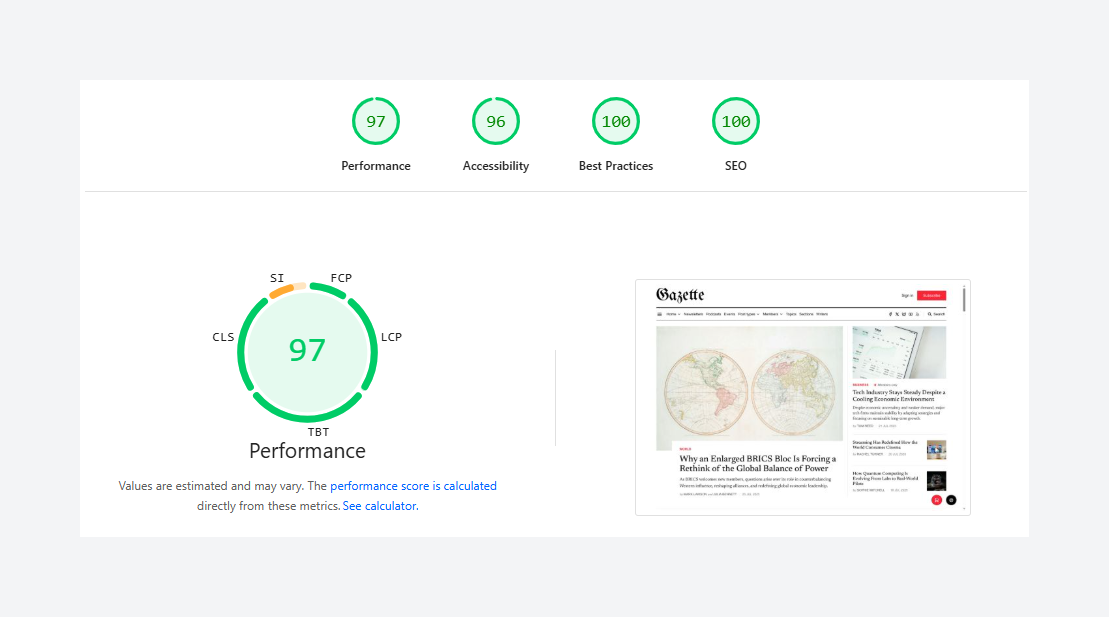Click the Performance score gauge showing 97
Viewport: 1109px width, 617px height.
click(x=376, y=121)
